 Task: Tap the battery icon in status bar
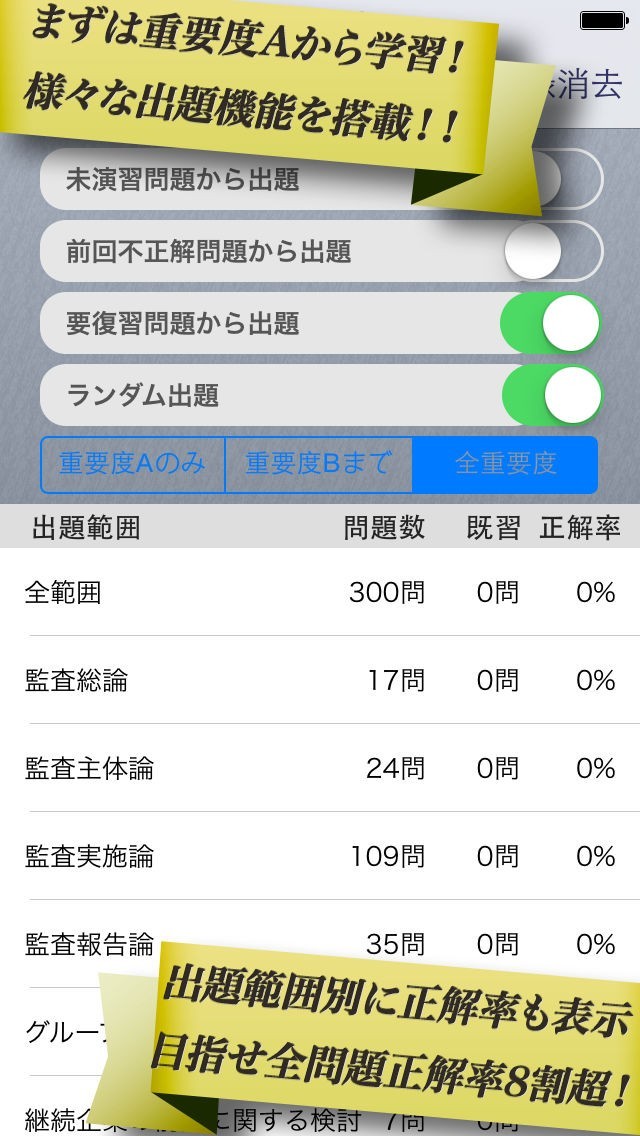603,20
